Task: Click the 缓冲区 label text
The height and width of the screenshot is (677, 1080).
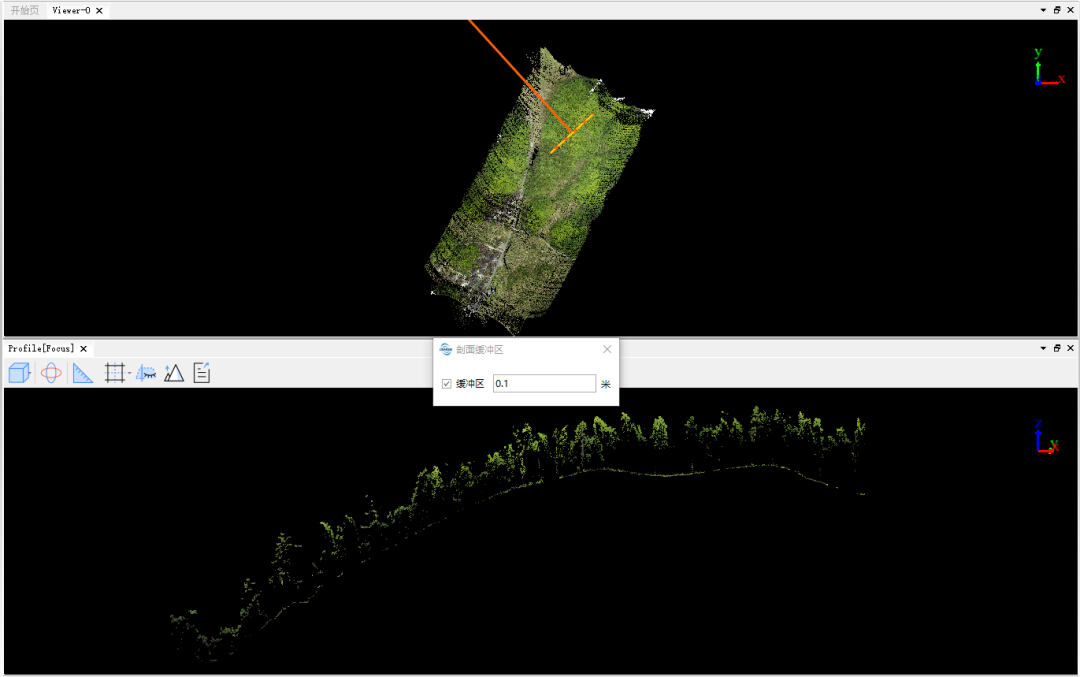Action: [x=470, y=384]
